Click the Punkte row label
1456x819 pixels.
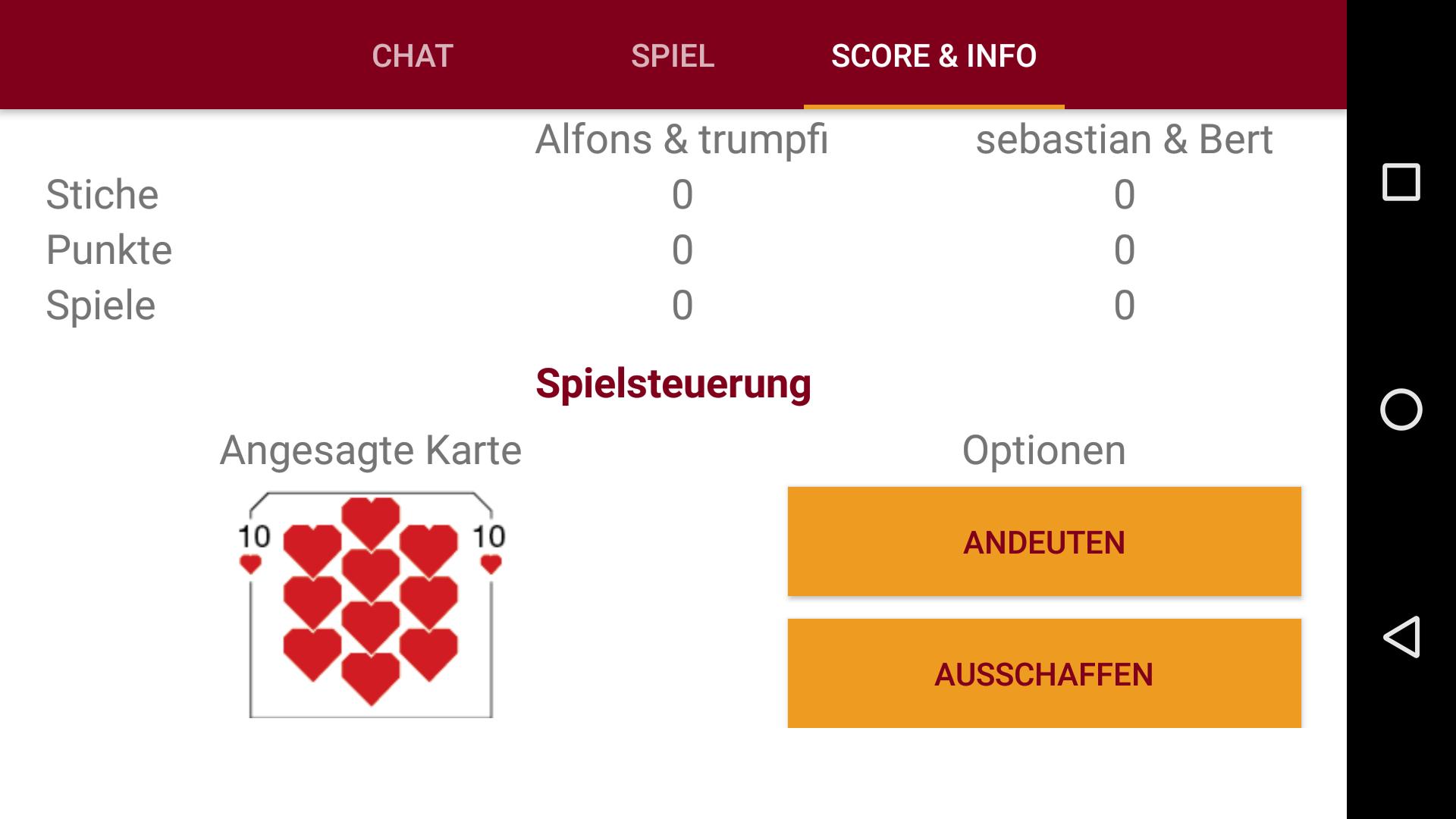point(108,249)
